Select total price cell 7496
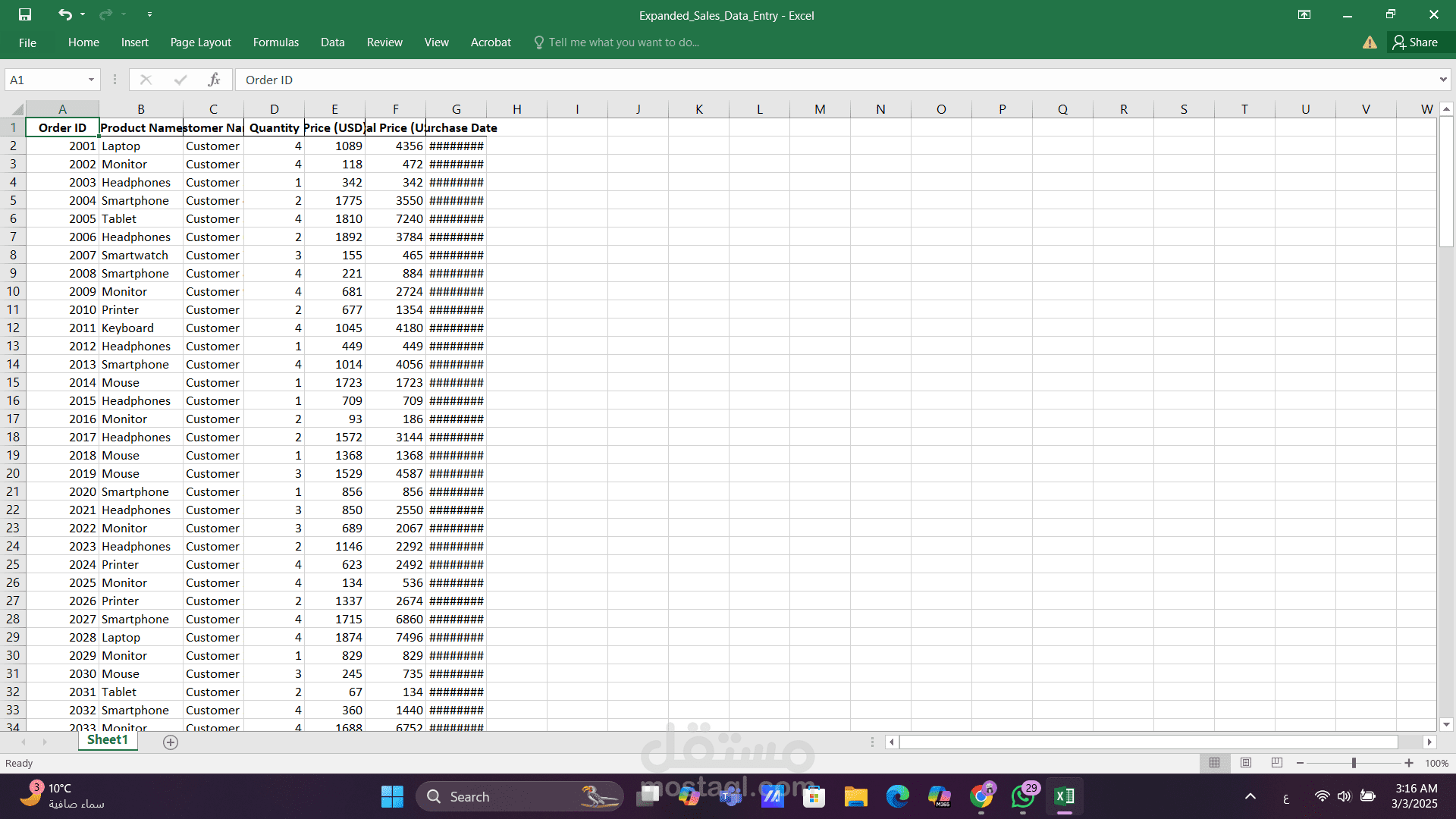The width and height of the screenshot is (1456, 819). tap(396, 637)
